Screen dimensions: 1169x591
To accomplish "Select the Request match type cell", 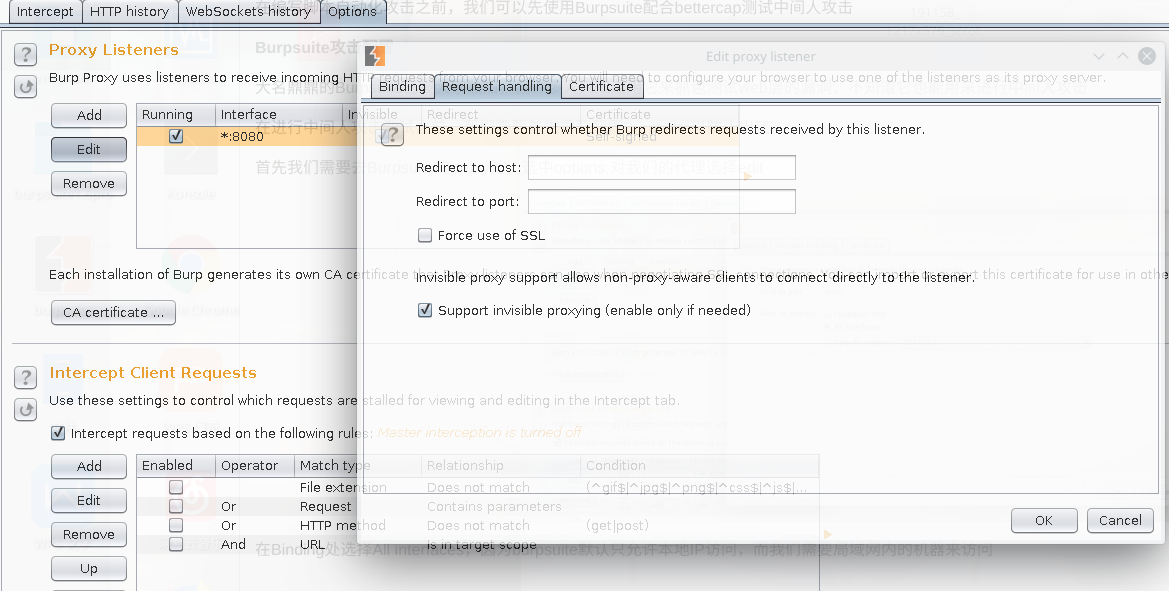I will click(325, 507).
